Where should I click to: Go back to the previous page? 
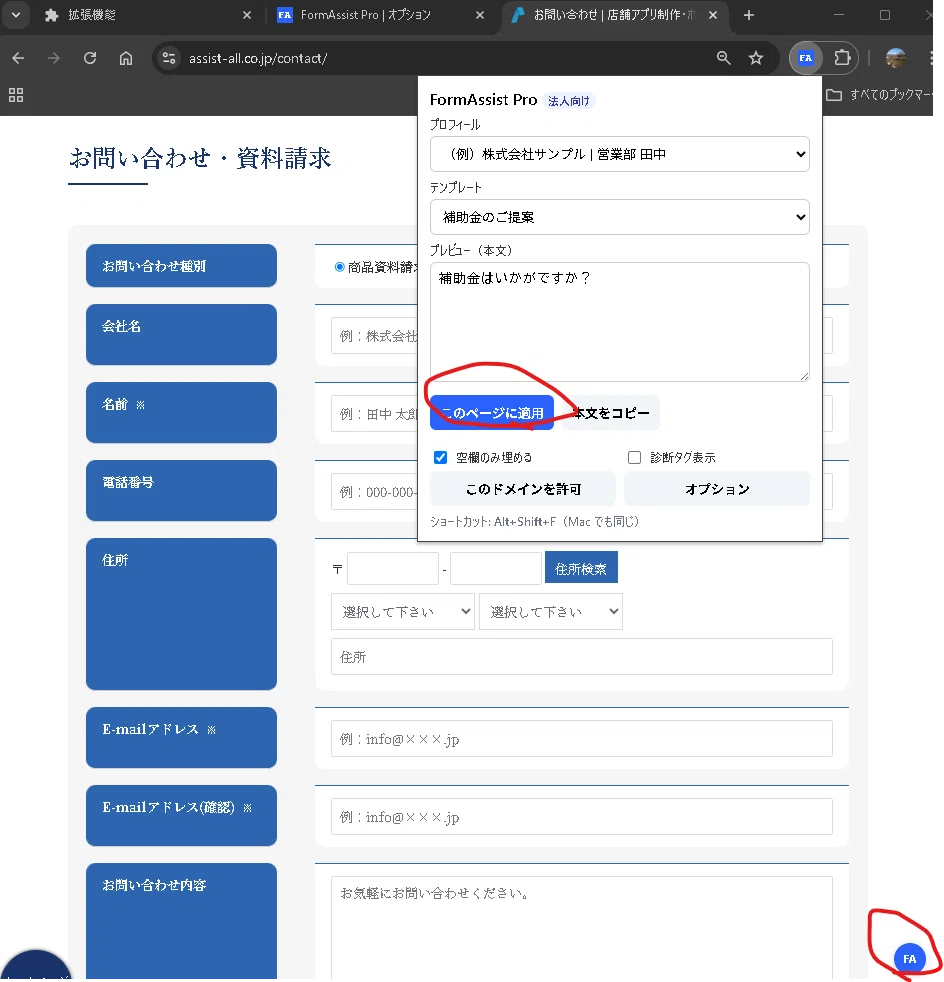18,58
